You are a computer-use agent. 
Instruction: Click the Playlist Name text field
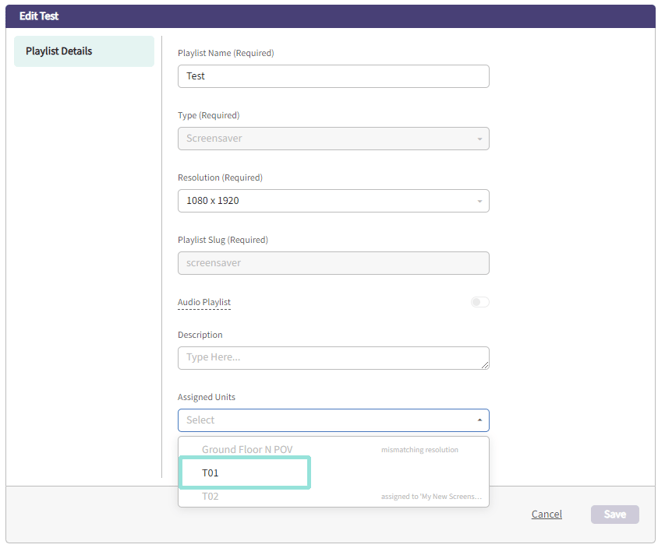333,76
